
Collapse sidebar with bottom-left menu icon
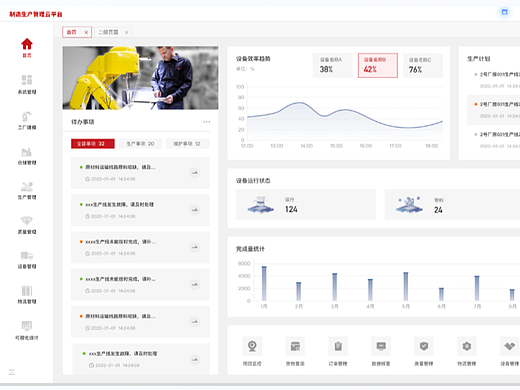tap(12, 372)
